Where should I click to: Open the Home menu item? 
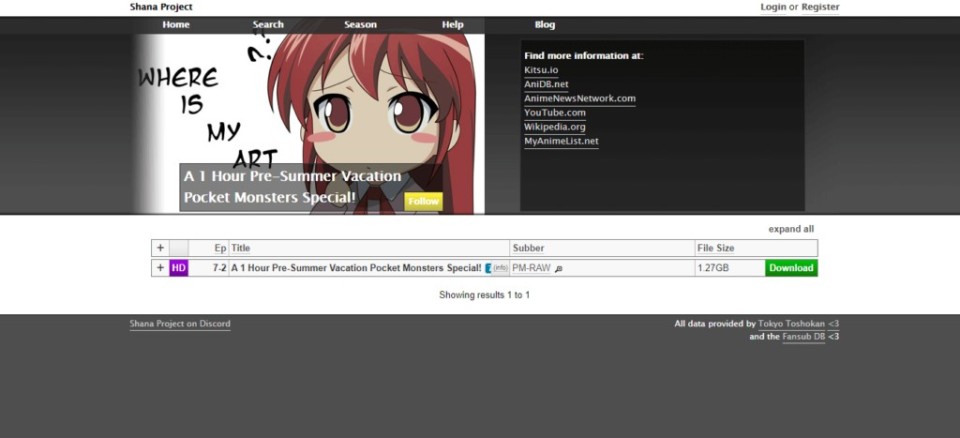tap(176, 25)
